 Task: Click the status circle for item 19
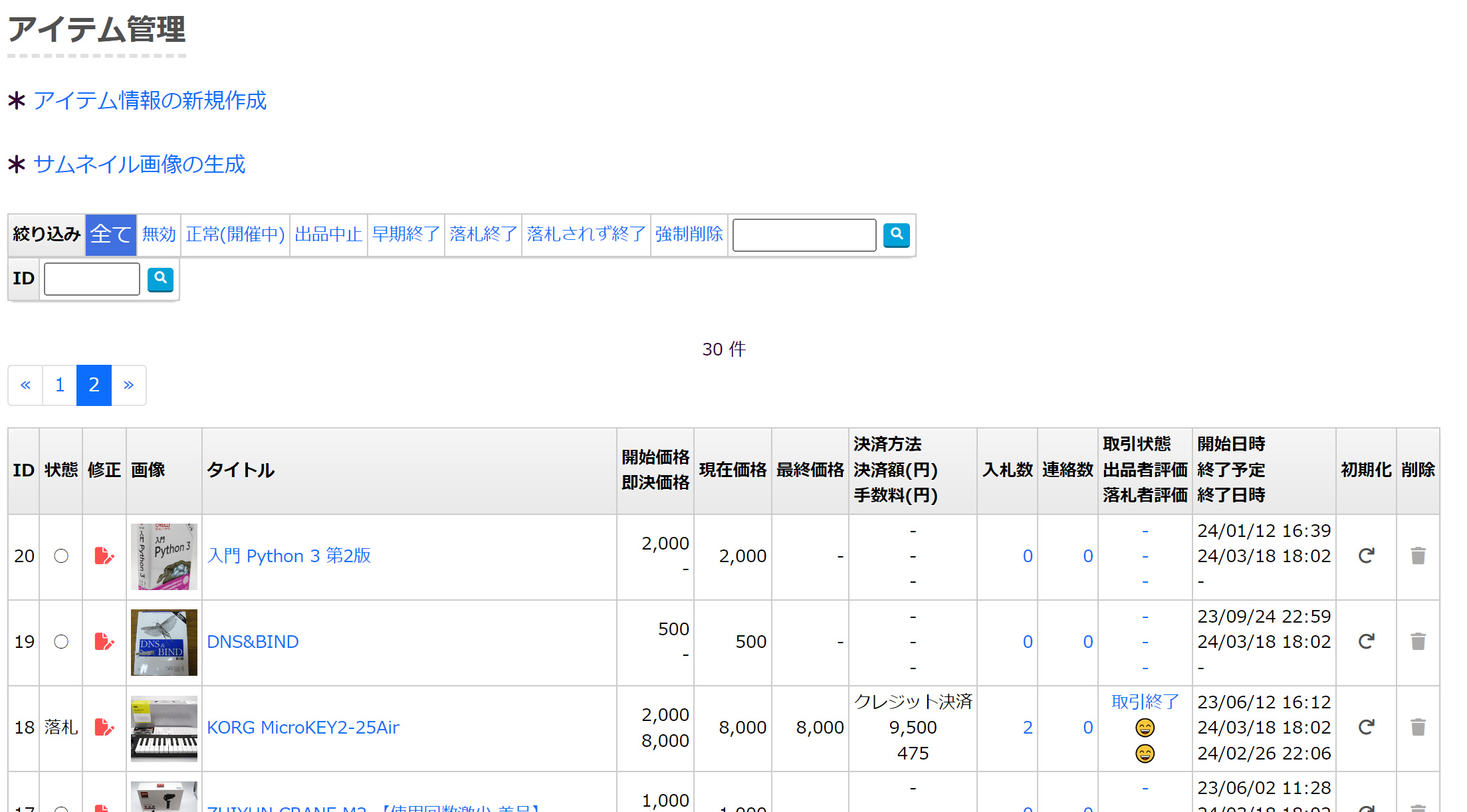[61, 642]
